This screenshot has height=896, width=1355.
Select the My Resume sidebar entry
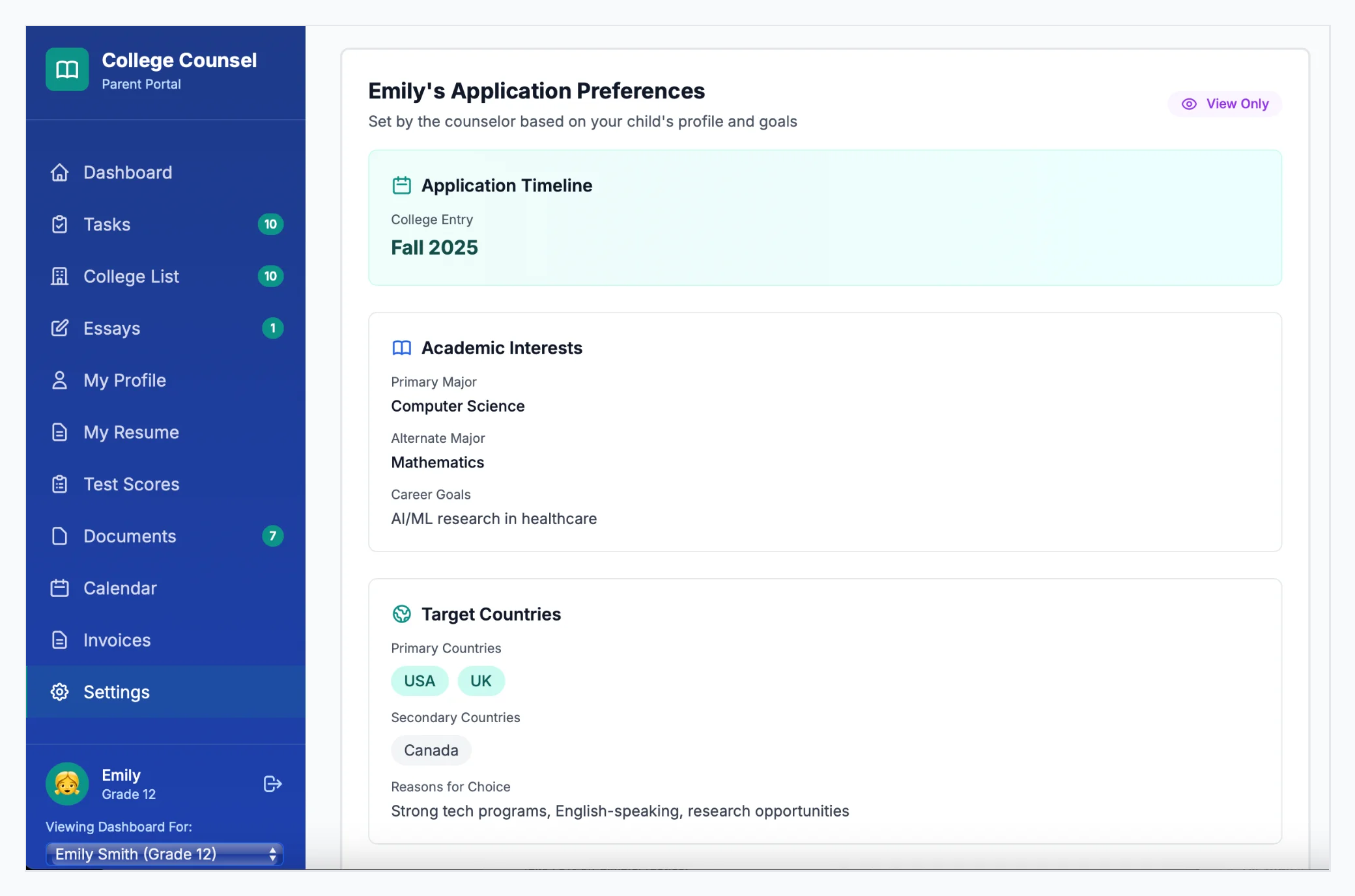point(132,432)
